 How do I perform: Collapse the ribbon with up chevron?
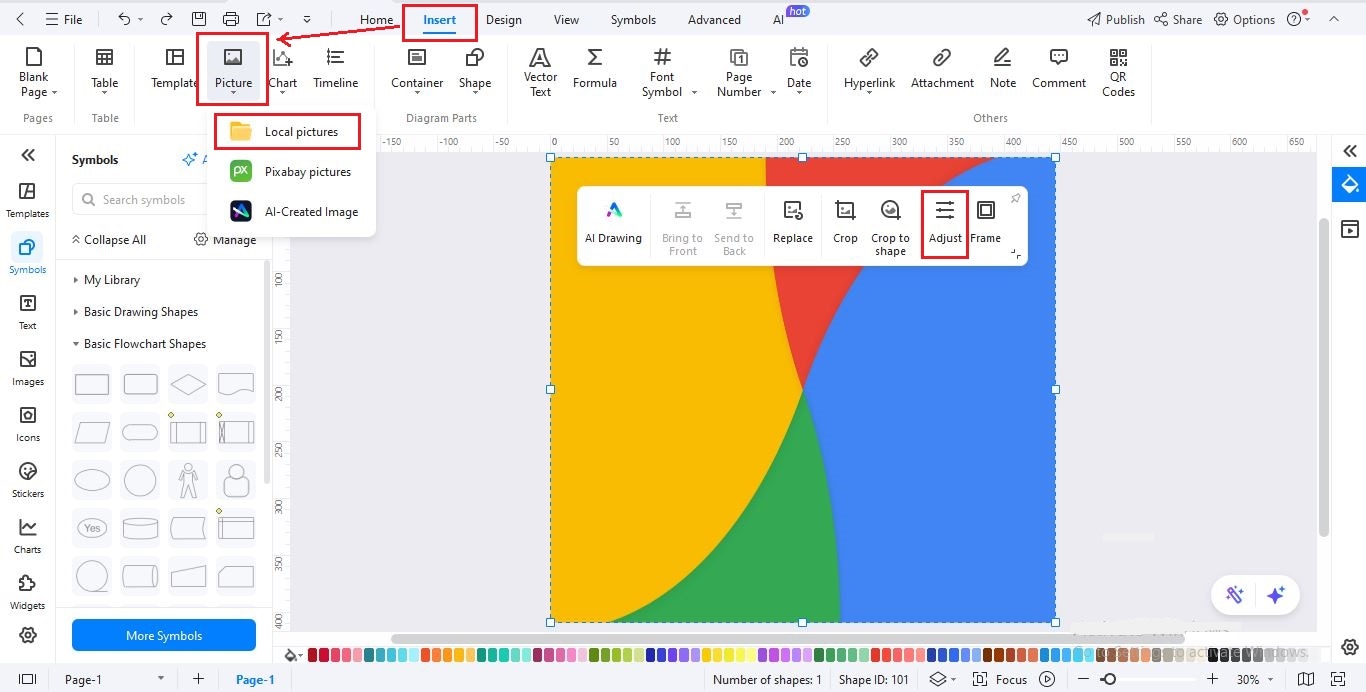coord(1334,19)
